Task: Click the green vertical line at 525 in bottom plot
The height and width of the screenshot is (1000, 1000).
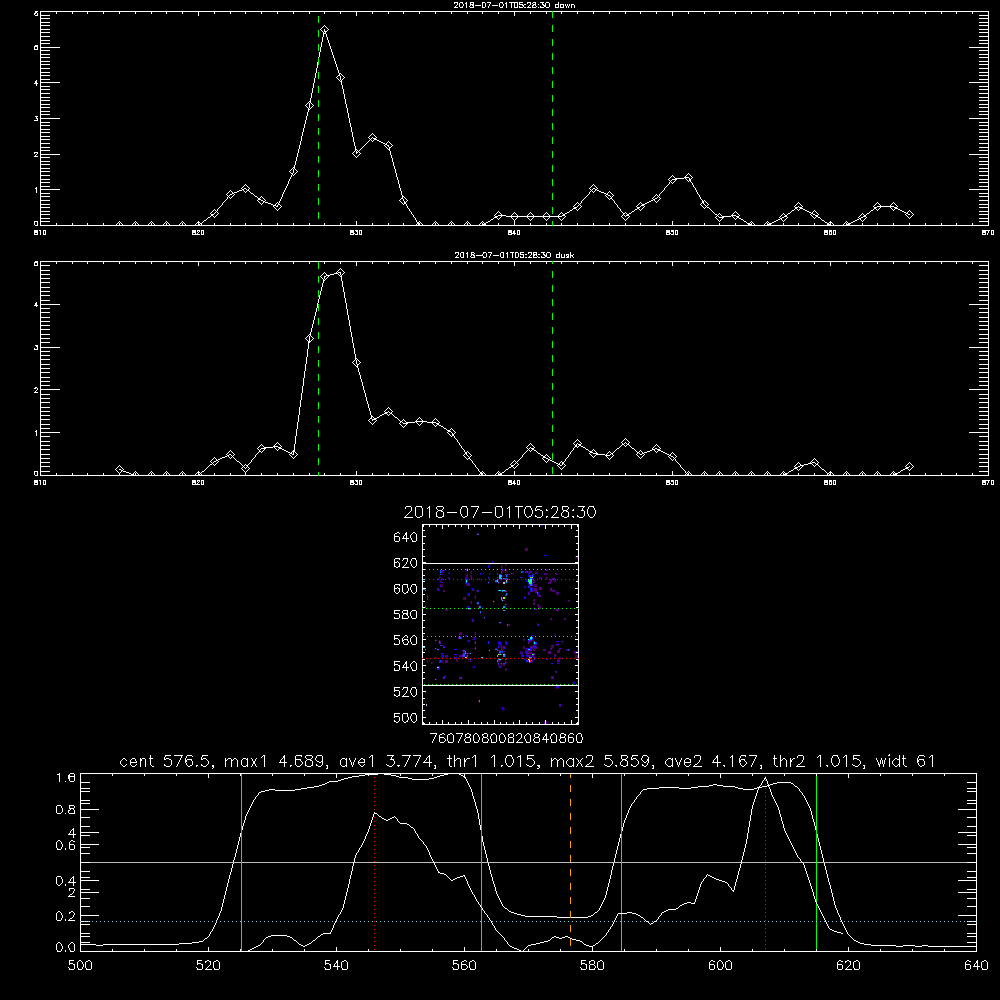Action: tap(241, 861)
